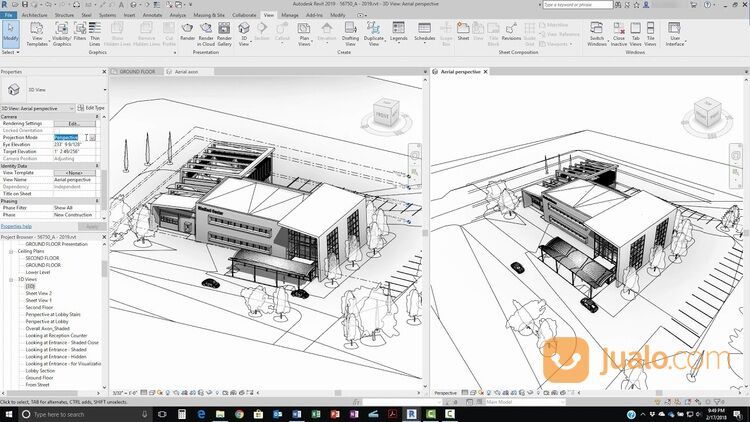Select Perspective at Lobby Stairs view
Viewport: 750px width, 422px height.
click(53, 314)
